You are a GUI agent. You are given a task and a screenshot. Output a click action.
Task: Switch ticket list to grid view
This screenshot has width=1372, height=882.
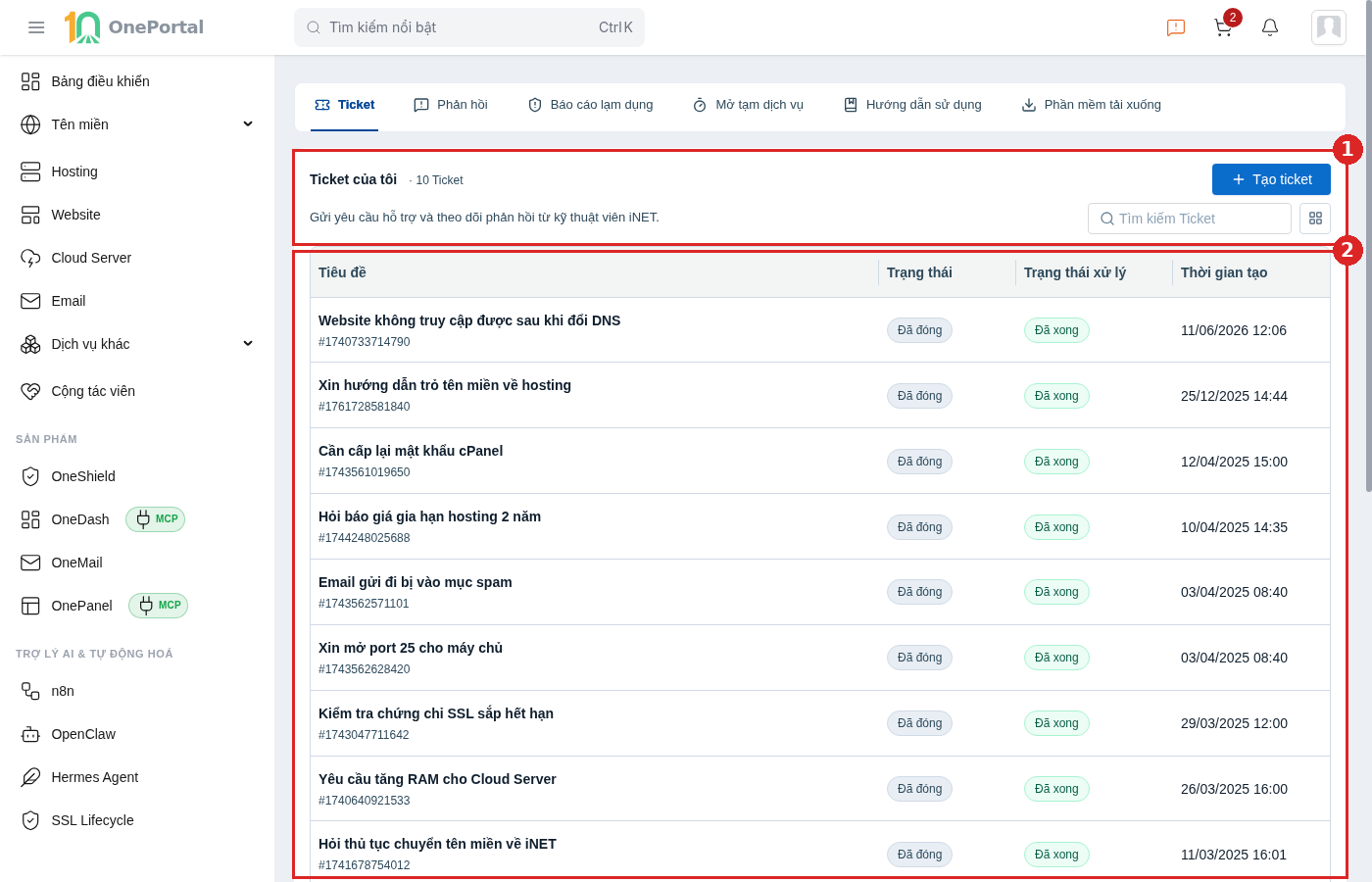click(1315, 219)
